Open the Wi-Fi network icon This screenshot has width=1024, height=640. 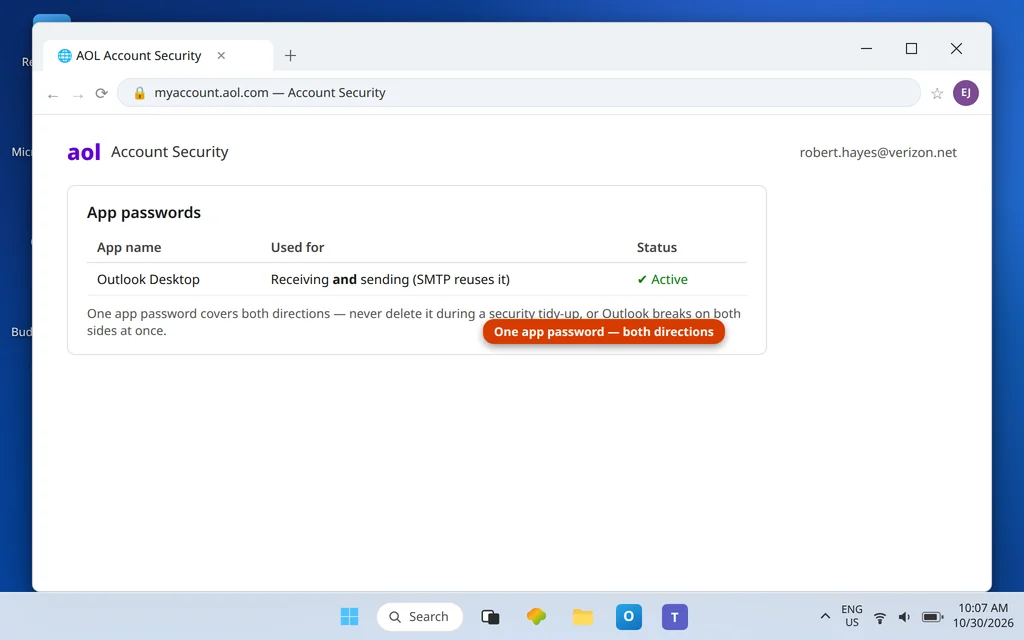point(880,617)
